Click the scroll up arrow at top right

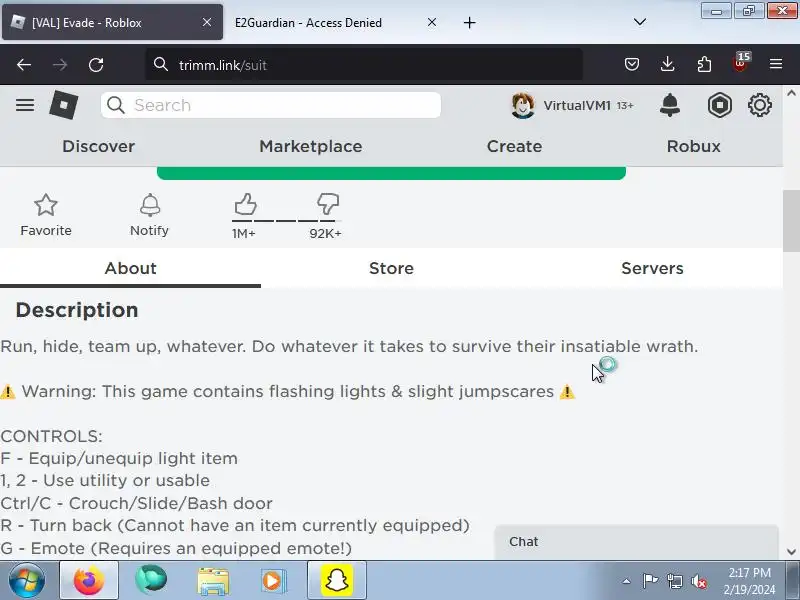click(x=791, y=93)
